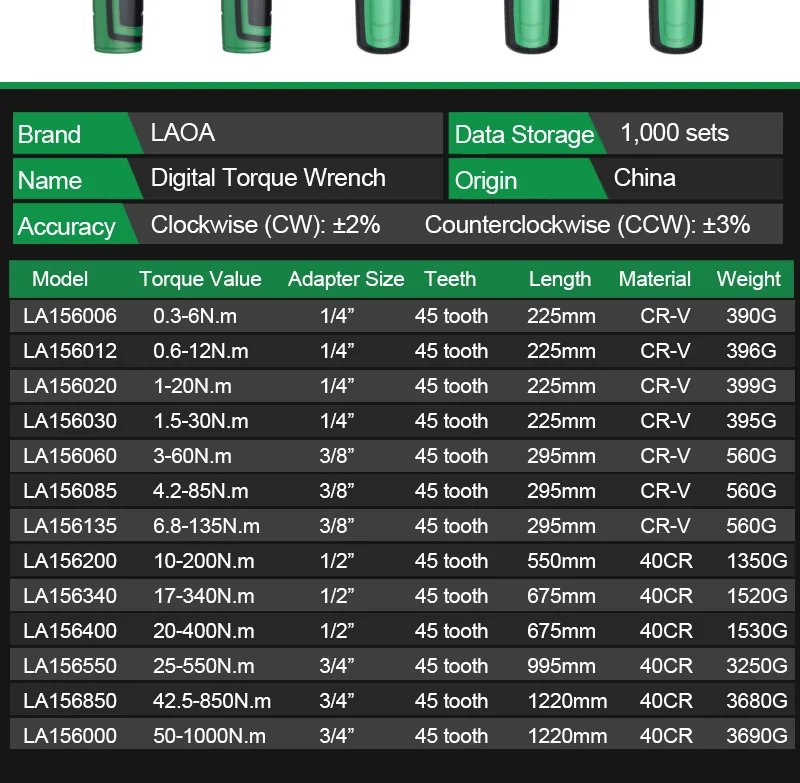Click the Digital Torque Wrench name
This screenshot has width=800, height=783.
point(268,178)
